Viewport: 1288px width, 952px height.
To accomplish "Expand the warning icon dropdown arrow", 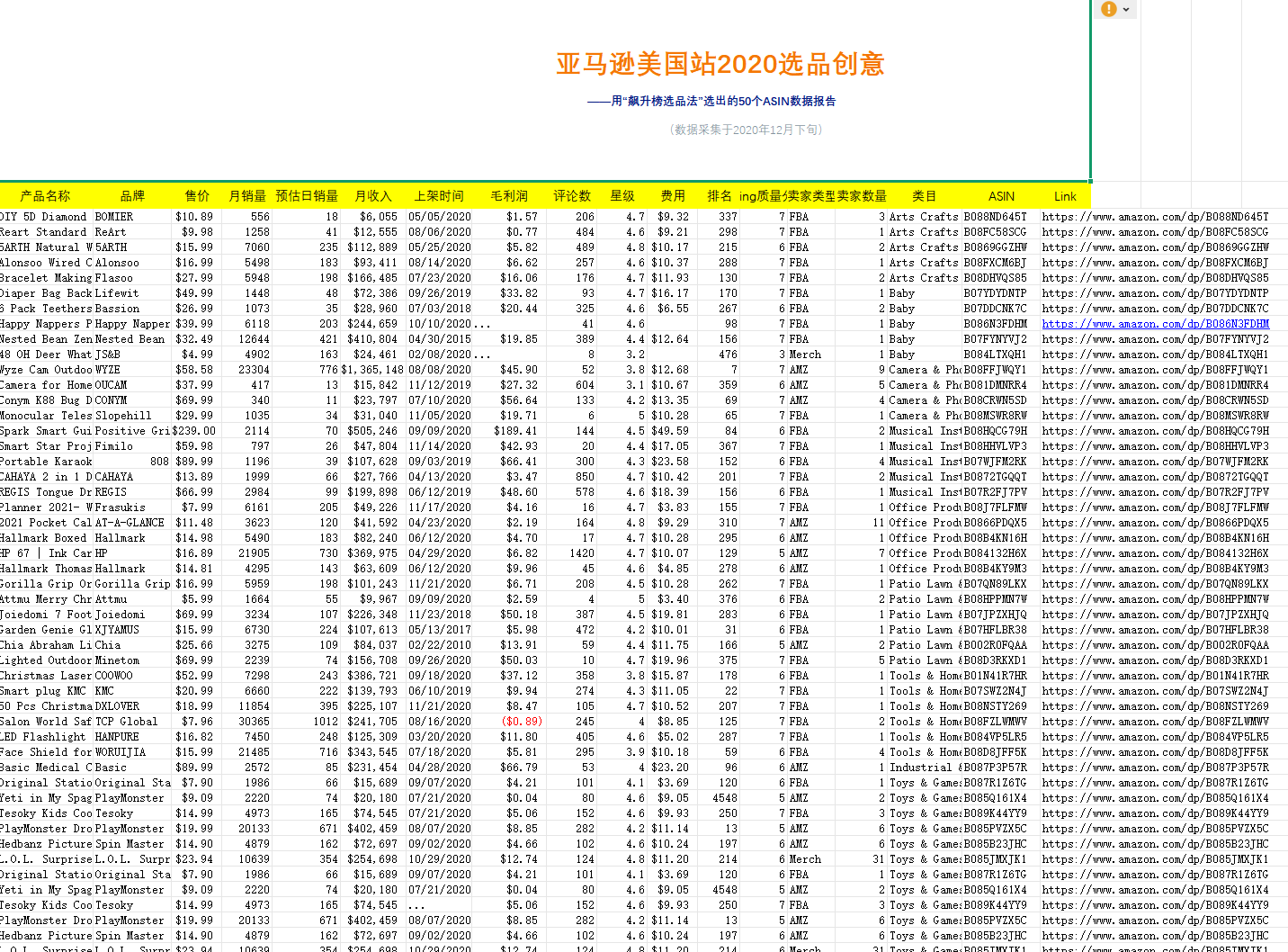I will tap(1126, 10).
